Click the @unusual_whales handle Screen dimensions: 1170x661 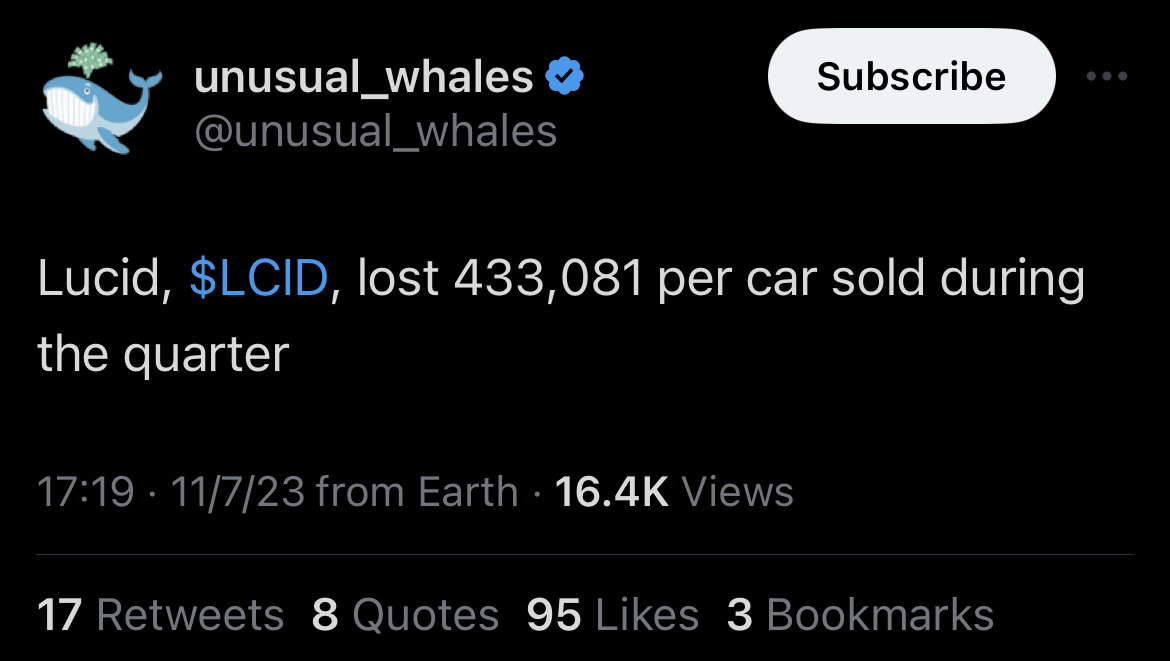coord(375,132)
